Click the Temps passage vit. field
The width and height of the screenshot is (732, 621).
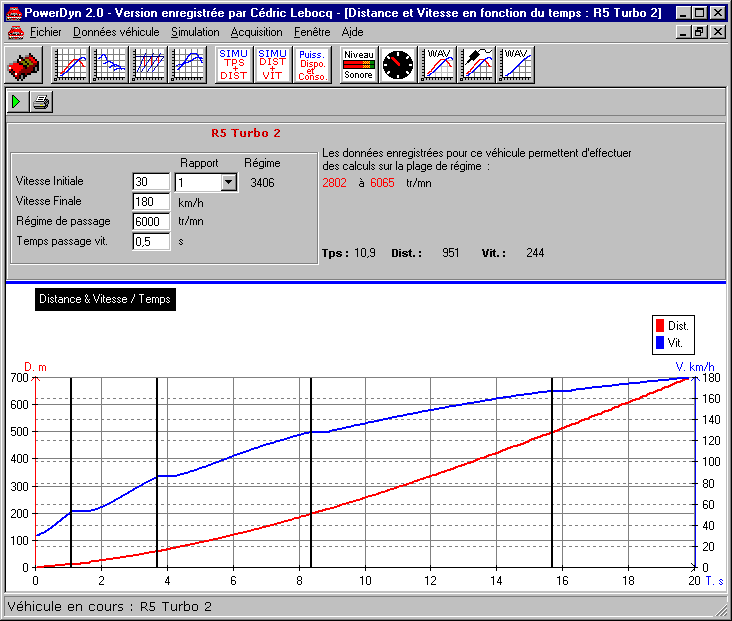click(x=151, y=241)
